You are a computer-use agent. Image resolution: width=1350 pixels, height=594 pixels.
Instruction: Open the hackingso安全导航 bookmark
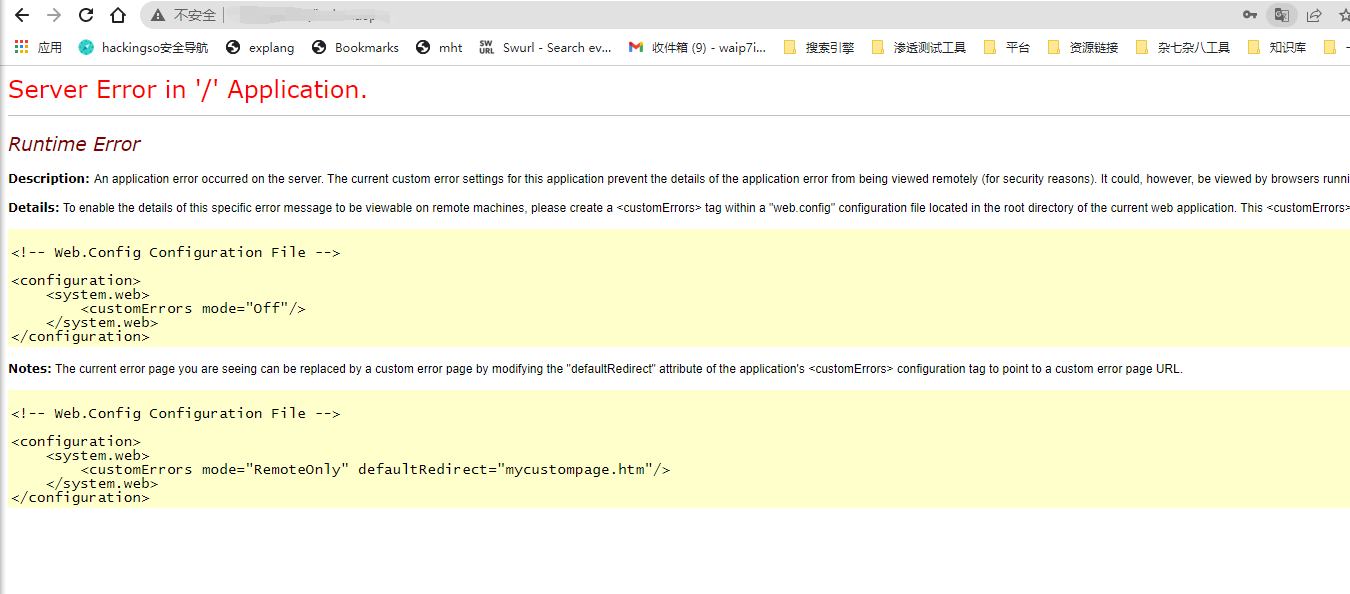tap(143, 47)
